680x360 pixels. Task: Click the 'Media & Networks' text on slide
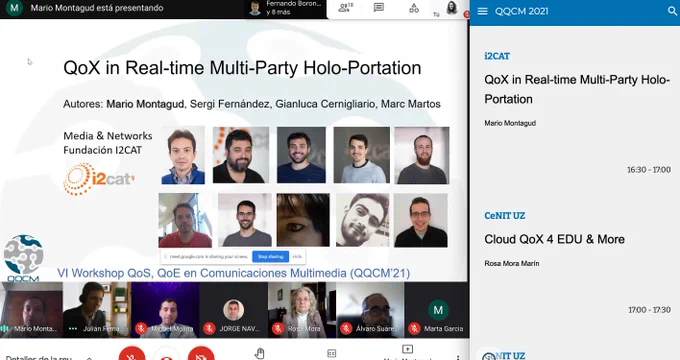(x=108, y=136)
